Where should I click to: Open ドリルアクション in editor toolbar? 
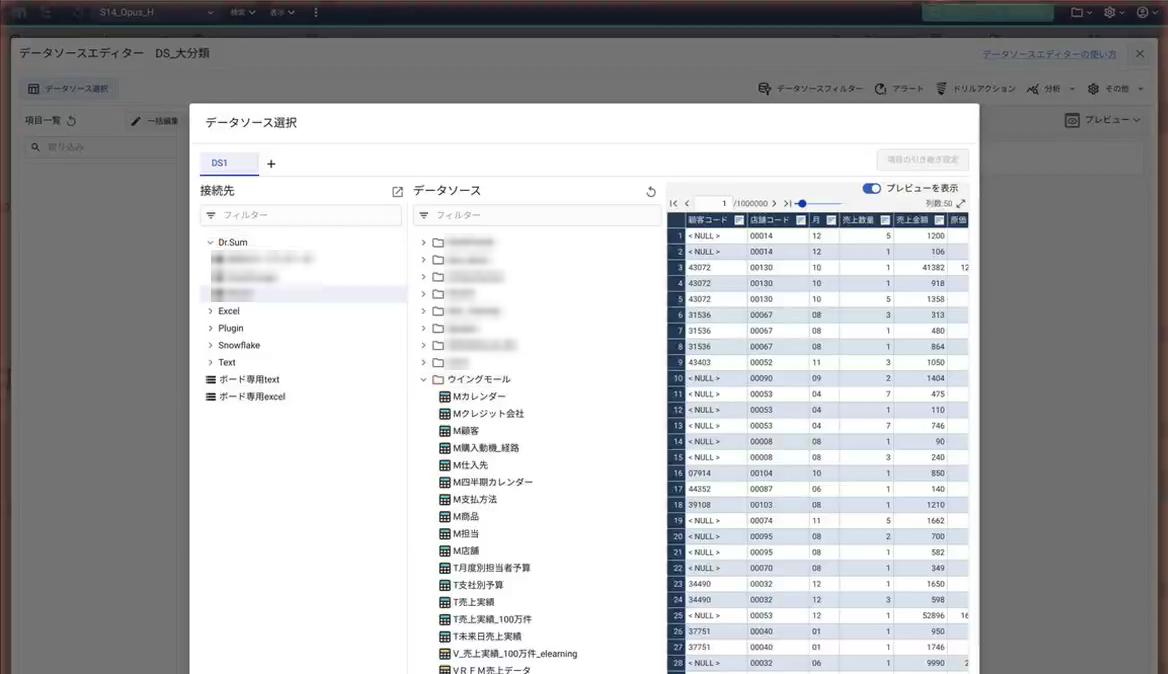[976, 89]
